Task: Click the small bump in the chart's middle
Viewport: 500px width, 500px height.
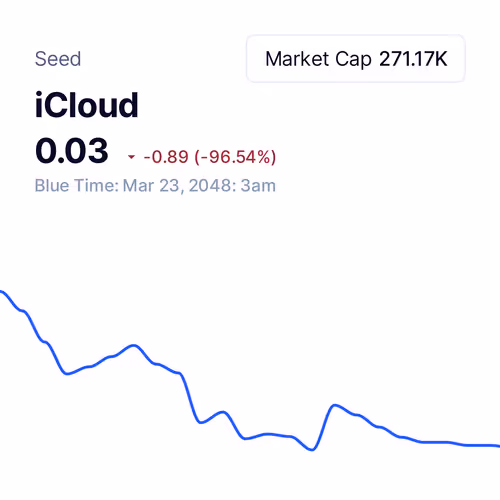Action: pyautogui.click(x=223, y=413)
